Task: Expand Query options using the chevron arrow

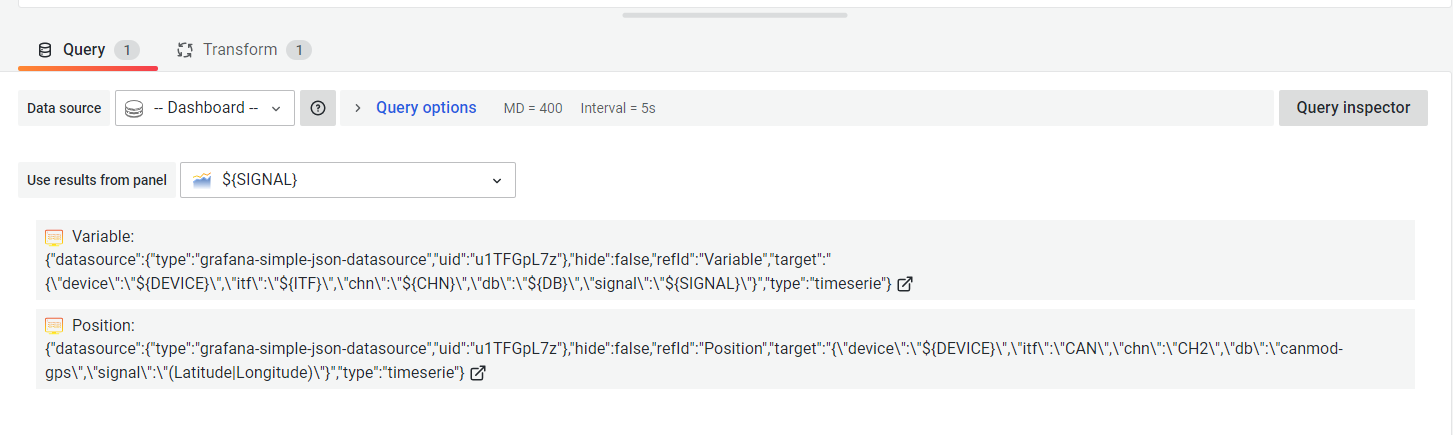Action: (x=358, y=108)
